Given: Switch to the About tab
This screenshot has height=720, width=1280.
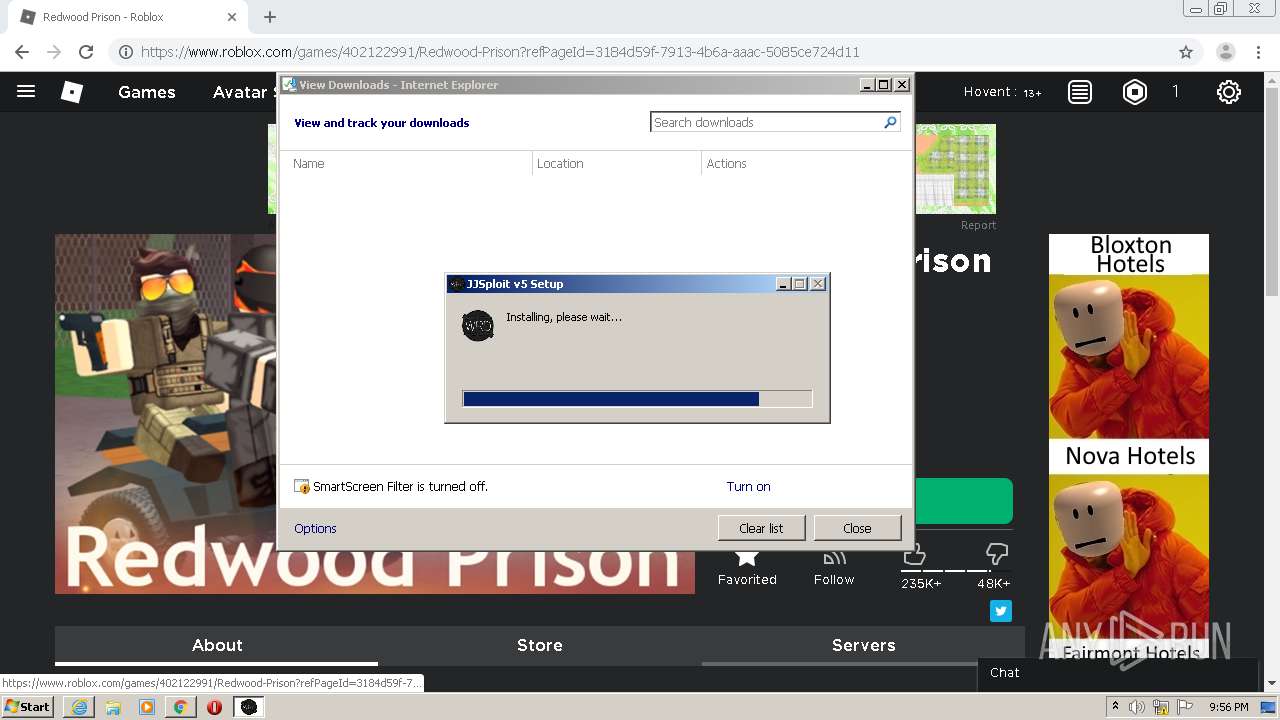Looking at the screenshot, I should 217,645.
